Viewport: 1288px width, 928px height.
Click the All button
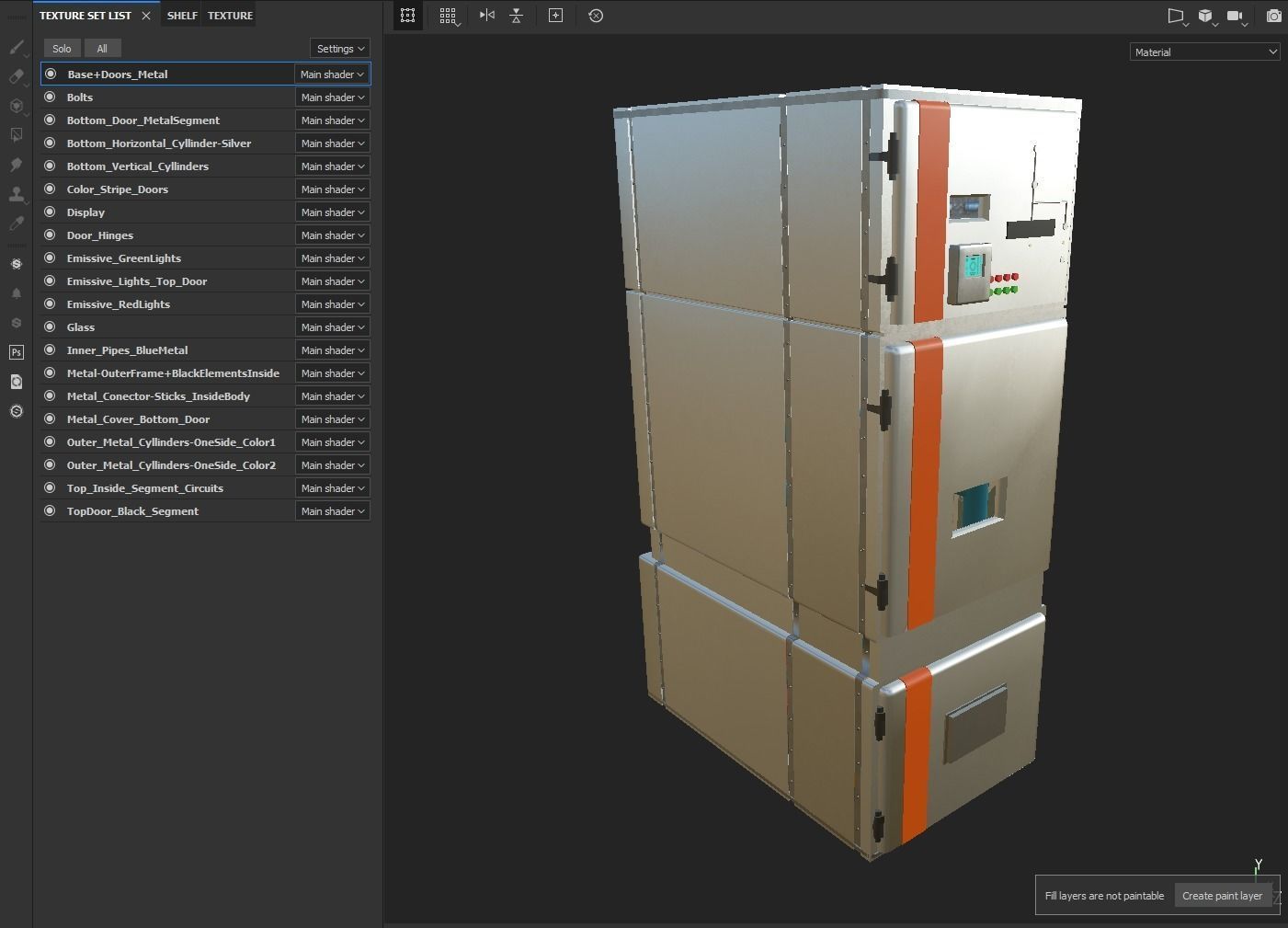pyautogui.click(x=102, y=49)
